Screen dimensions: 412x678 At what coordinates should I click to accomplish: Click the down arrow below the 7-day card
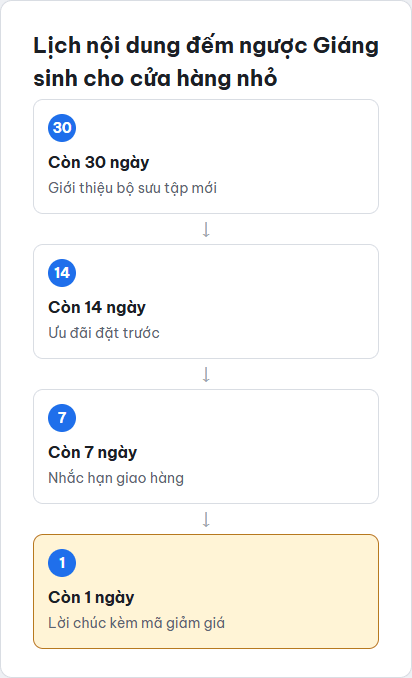tap(206, 519)
